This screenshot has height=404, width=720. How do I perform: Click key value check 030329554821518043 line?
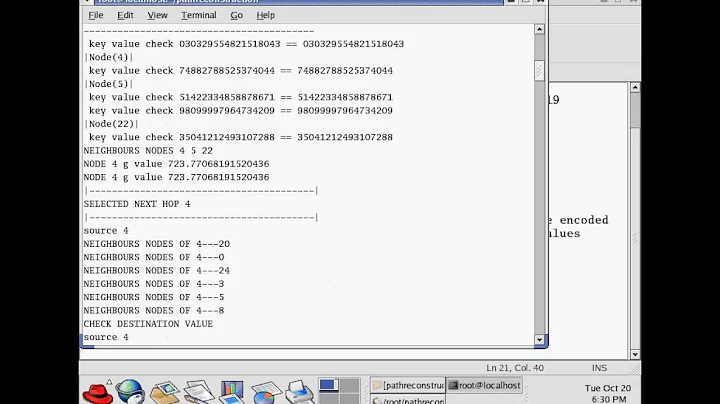[x=246, y=44]
